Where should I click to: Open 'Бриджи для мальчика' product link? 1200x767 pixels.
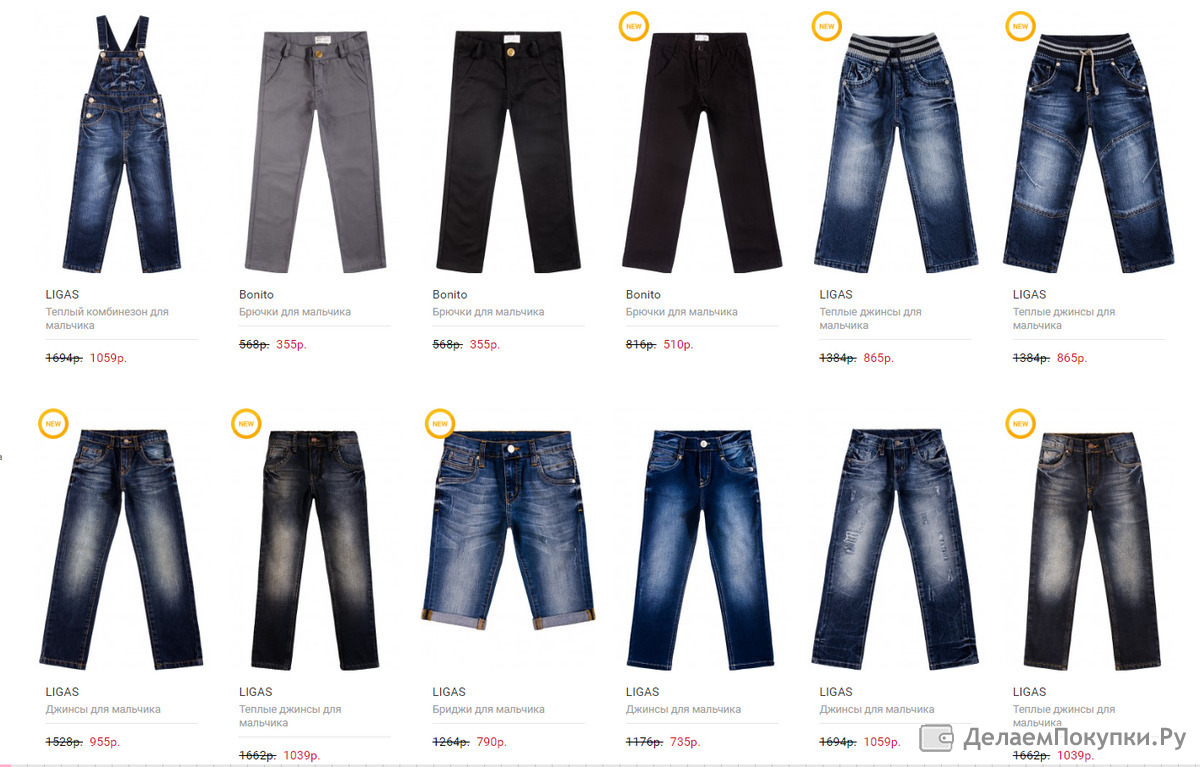click(x=488, y=710)
